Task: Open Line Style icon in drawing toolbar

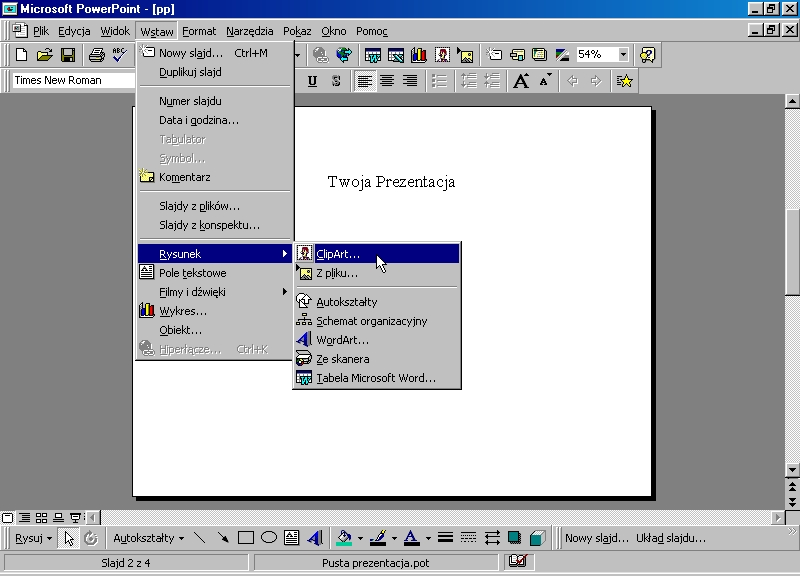Action: pos(445,538)
